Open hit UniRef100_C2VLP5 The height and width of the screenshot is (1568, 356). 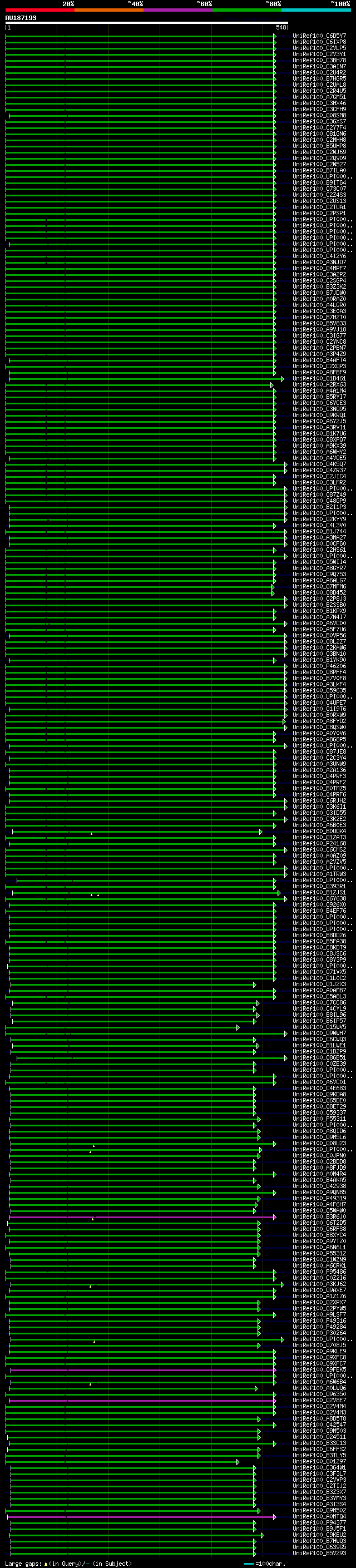pos(319,48)
